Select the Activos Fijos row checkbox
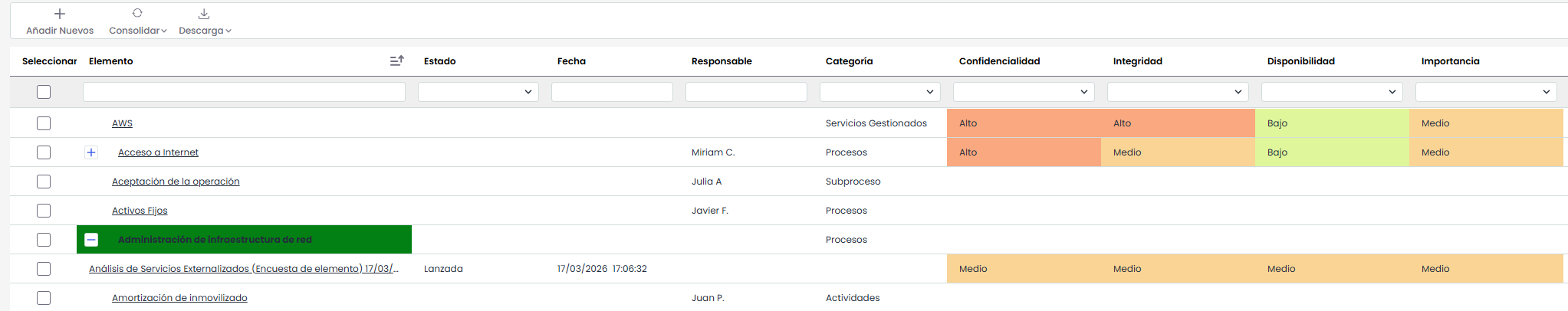The image size is (1568, 311). coord(44,211)
